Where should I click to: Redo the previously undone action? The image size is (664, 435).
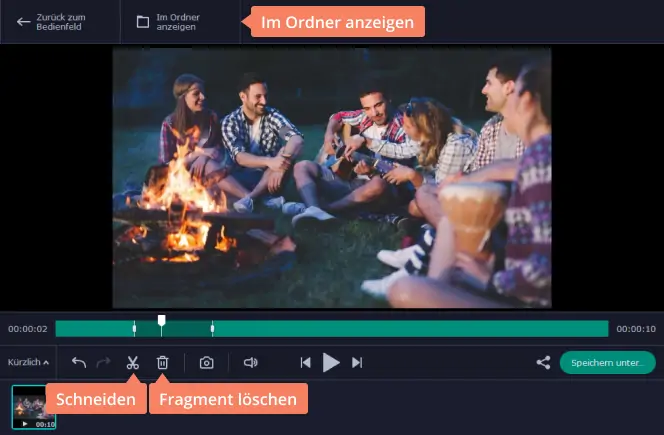(103, 363)
